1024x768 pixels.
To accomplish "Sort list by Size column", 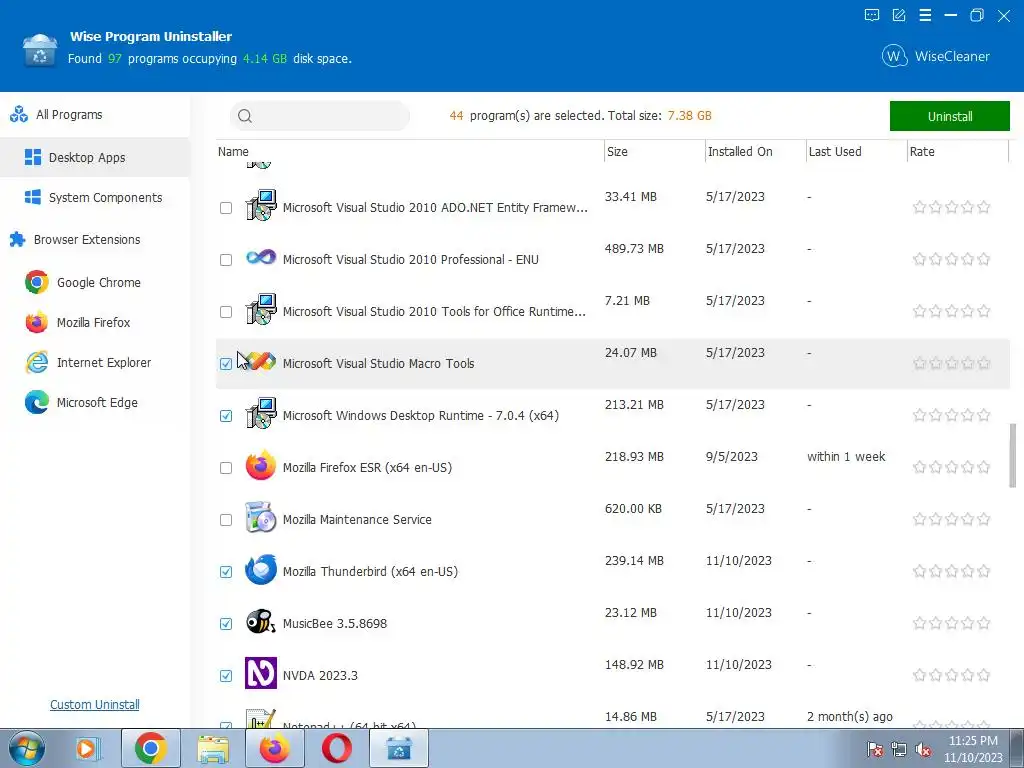I will point(617,152).
